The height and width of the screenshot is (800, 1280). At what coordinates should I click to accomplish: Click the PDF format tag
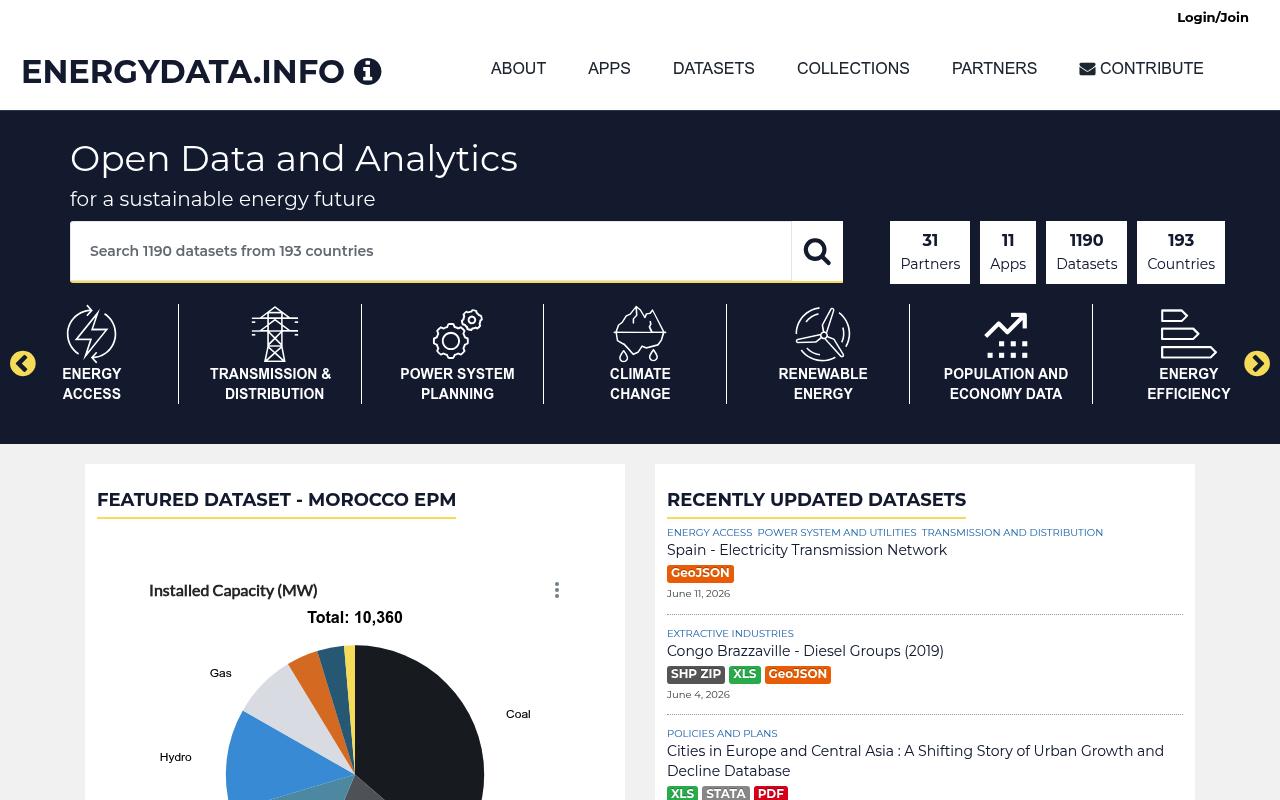(771, 794)
